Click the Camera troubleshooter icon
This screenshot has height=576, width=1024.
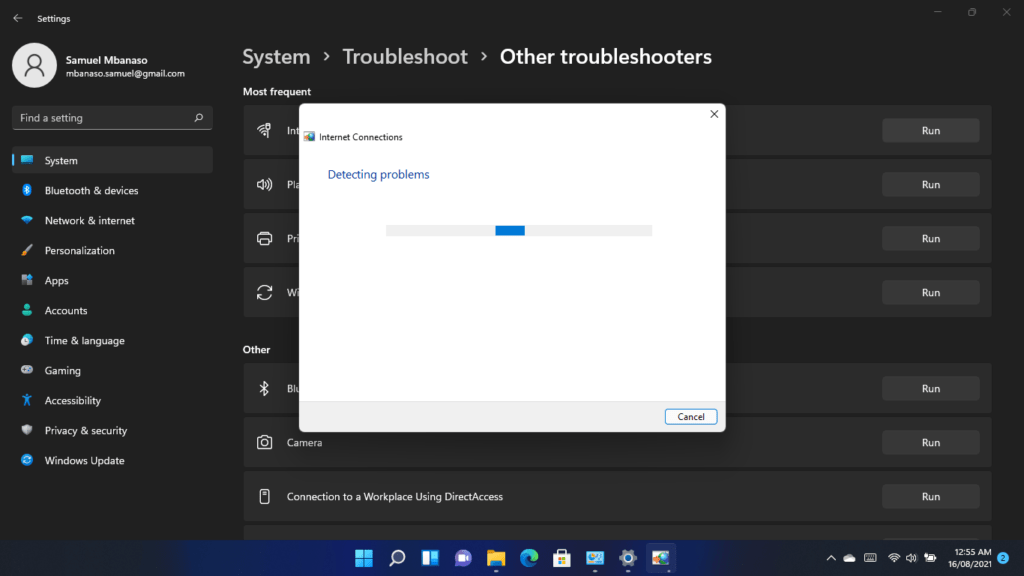263,442
